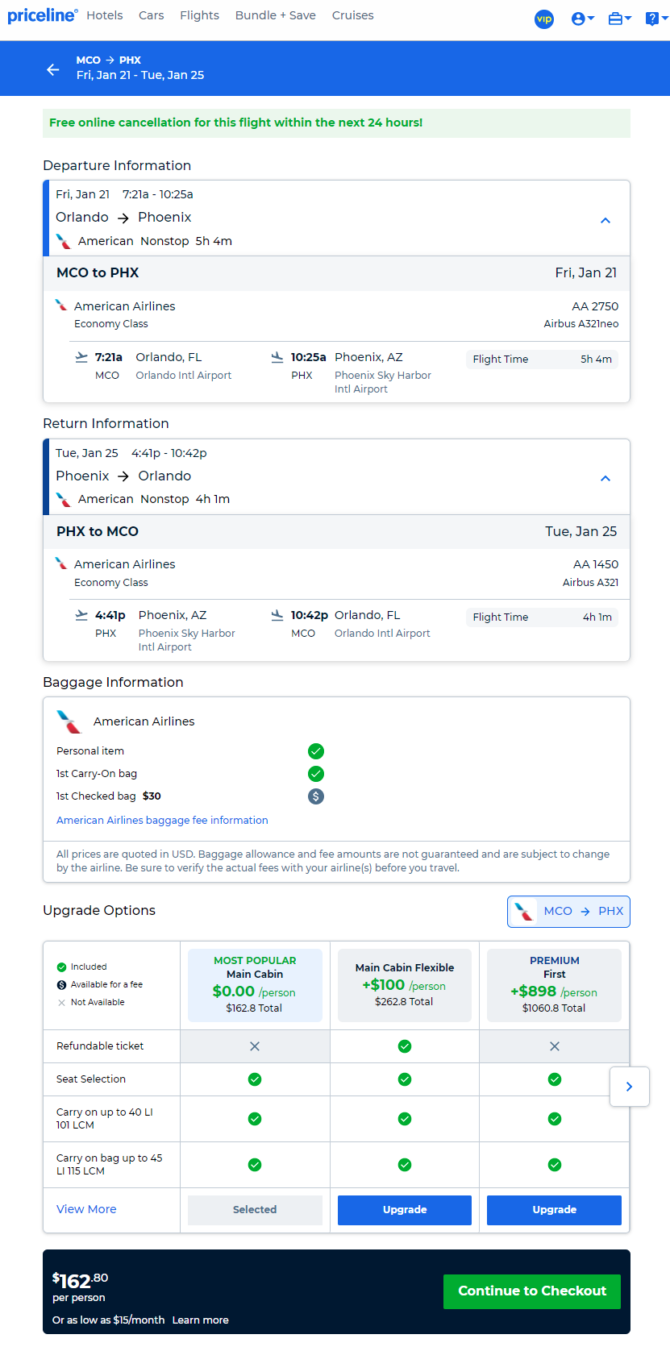Image resolution: width=670 pixels, height=1347 pixels.
Task: Open American Airlines baggage fee information link
Action: pyautogui.click(x=162, y=820)
